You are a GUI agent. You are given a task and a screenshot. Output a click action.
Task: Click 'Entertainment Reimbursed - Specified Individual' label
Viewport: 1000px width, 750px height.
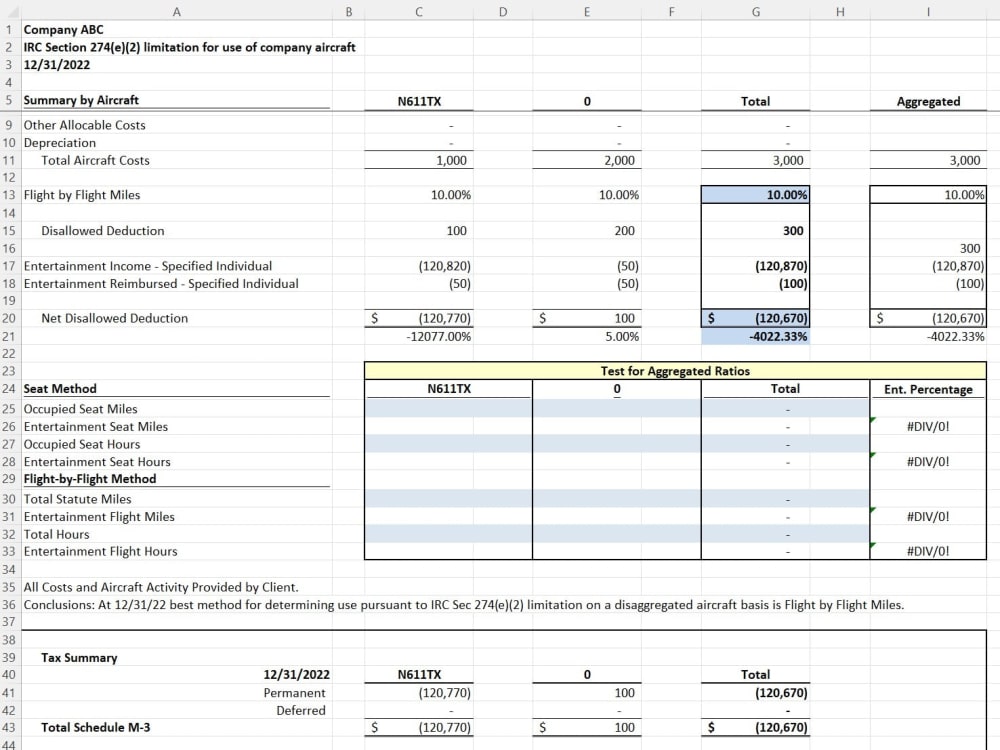click(x=161, y=284)
